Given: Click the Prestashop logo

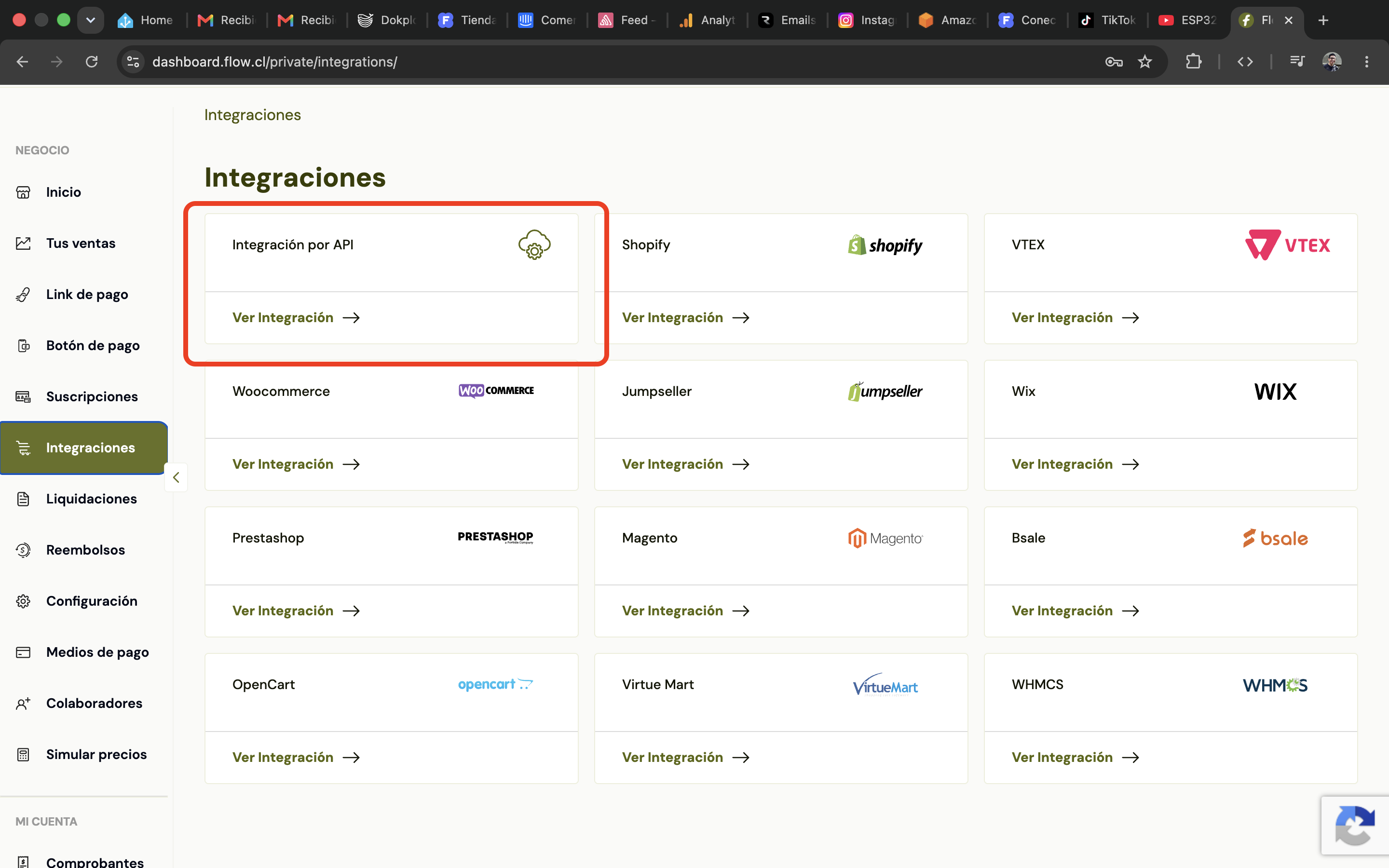Looking at the screenshot, I should coord(495,537).
